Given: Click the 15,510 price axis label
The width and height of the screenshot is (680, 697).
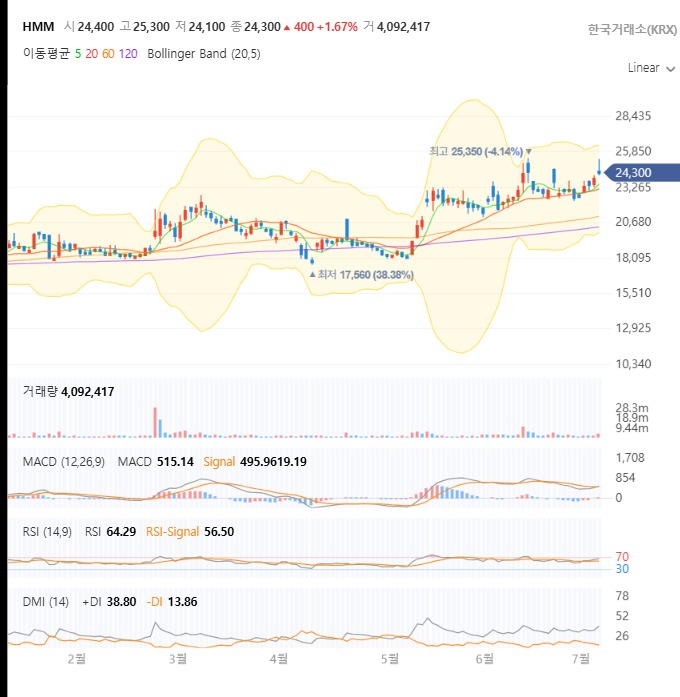Looking at the screenshot, I should coord(633,293).
